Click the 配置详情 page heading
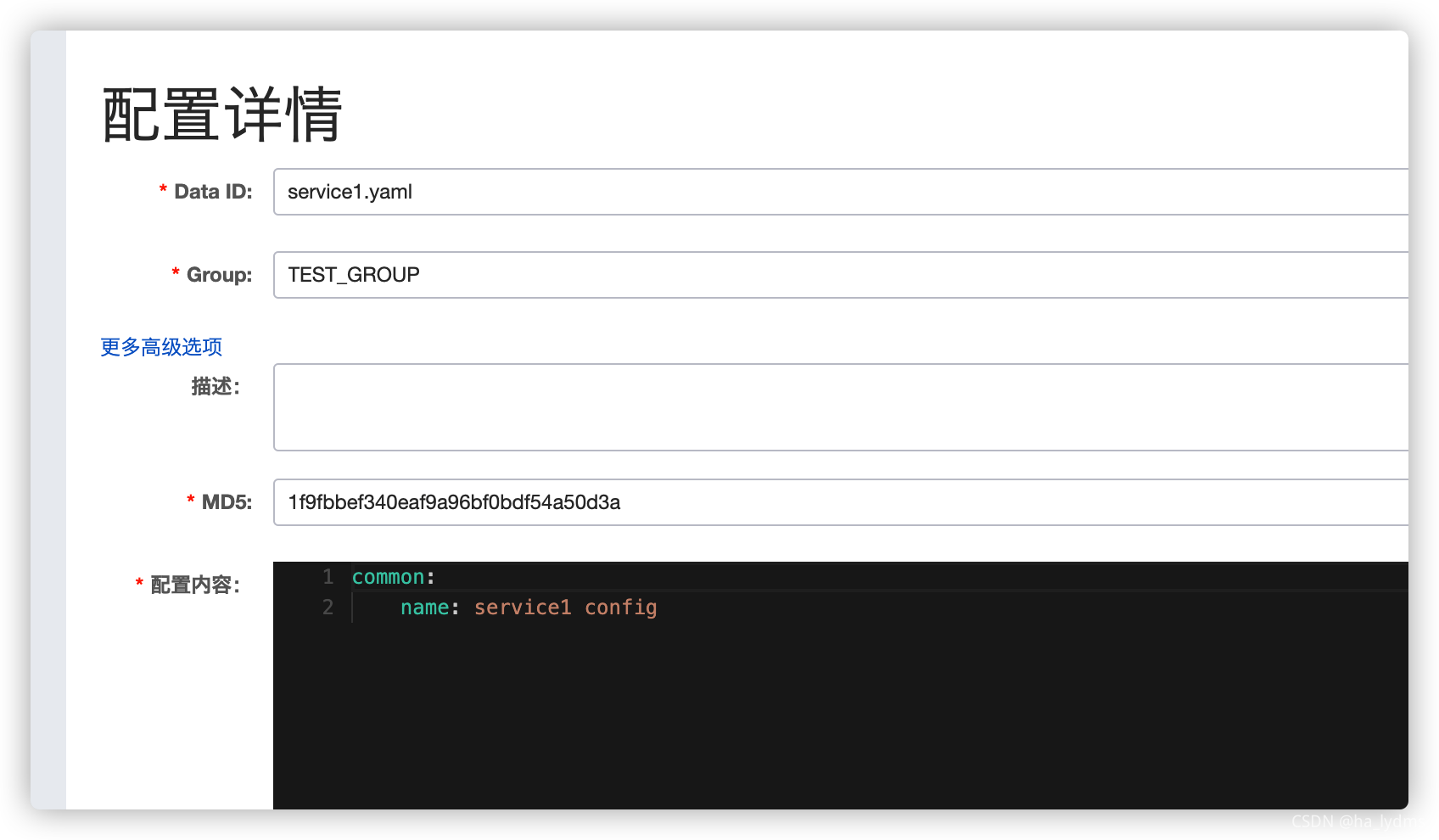This screenshot has height=840, width=1439. 222,114
